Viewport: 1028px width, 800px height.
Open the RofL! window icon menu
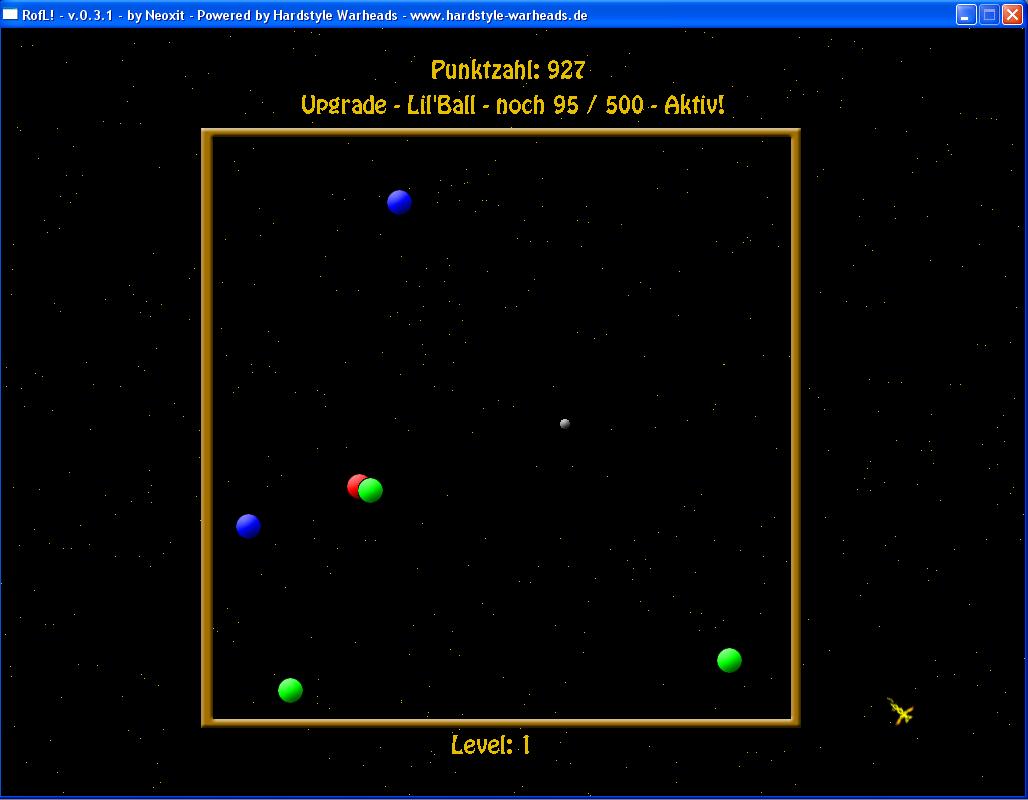pos(11,14)
